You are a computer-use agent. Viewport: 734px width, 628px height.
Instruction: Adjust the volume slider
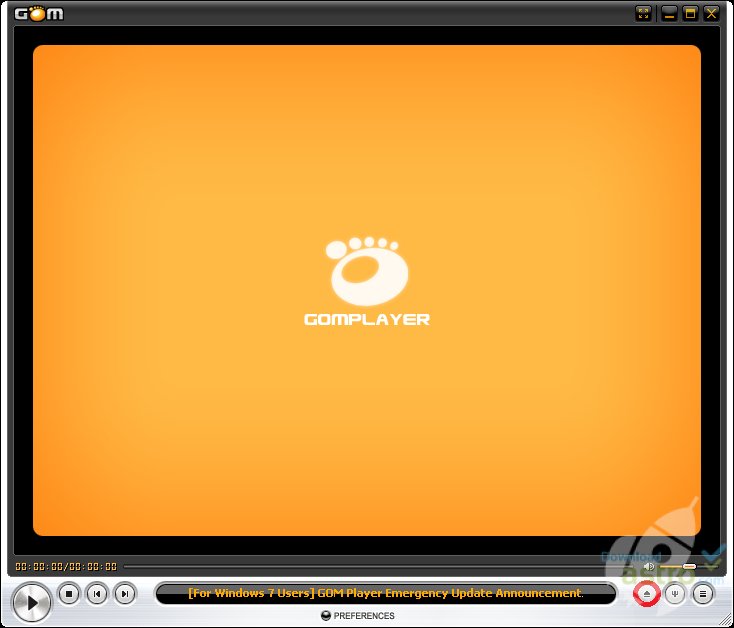tap(688, 567)
